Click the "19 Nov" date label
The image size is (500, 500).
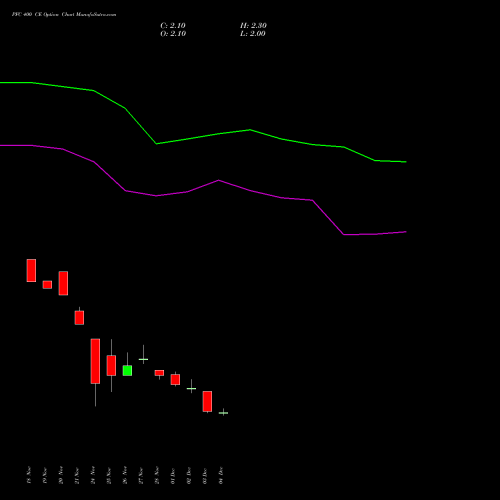pyautogui.click(x=45, y=475)
